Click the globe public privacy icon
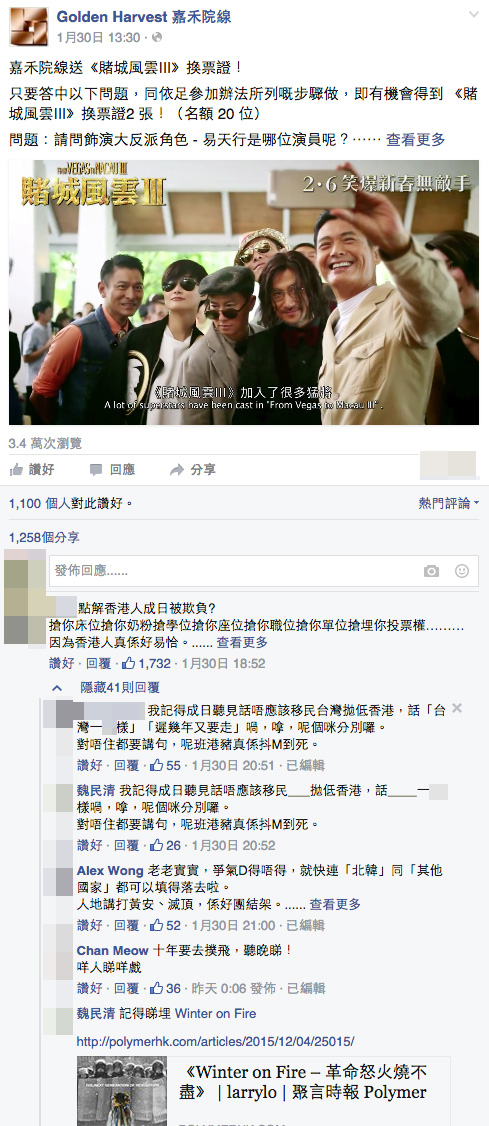Viewport: 489px width, 1126px height. pyautogui.click(x=157, y=37)
